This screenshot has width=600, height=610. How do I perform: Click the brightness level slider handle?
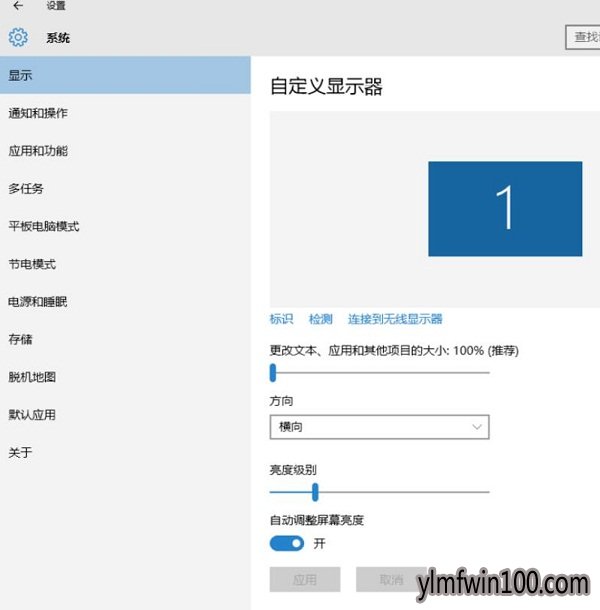coord(315,492)
